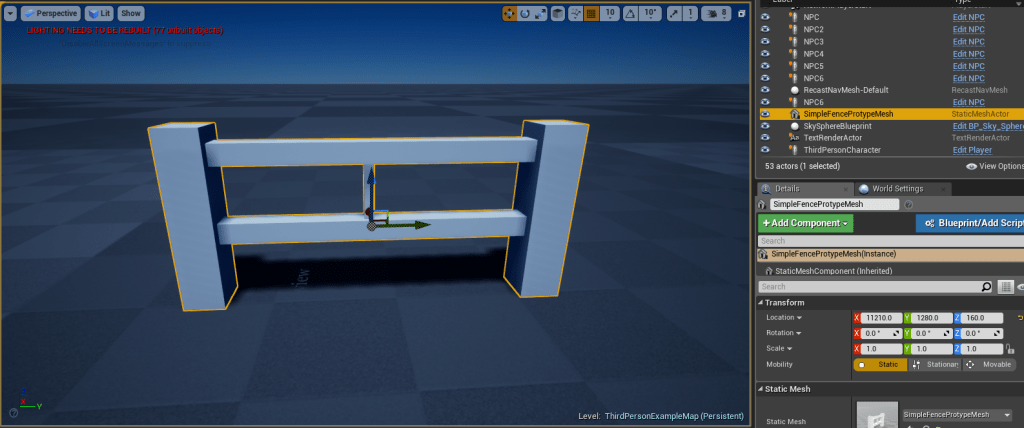Set Mobility to Movable

988,365
